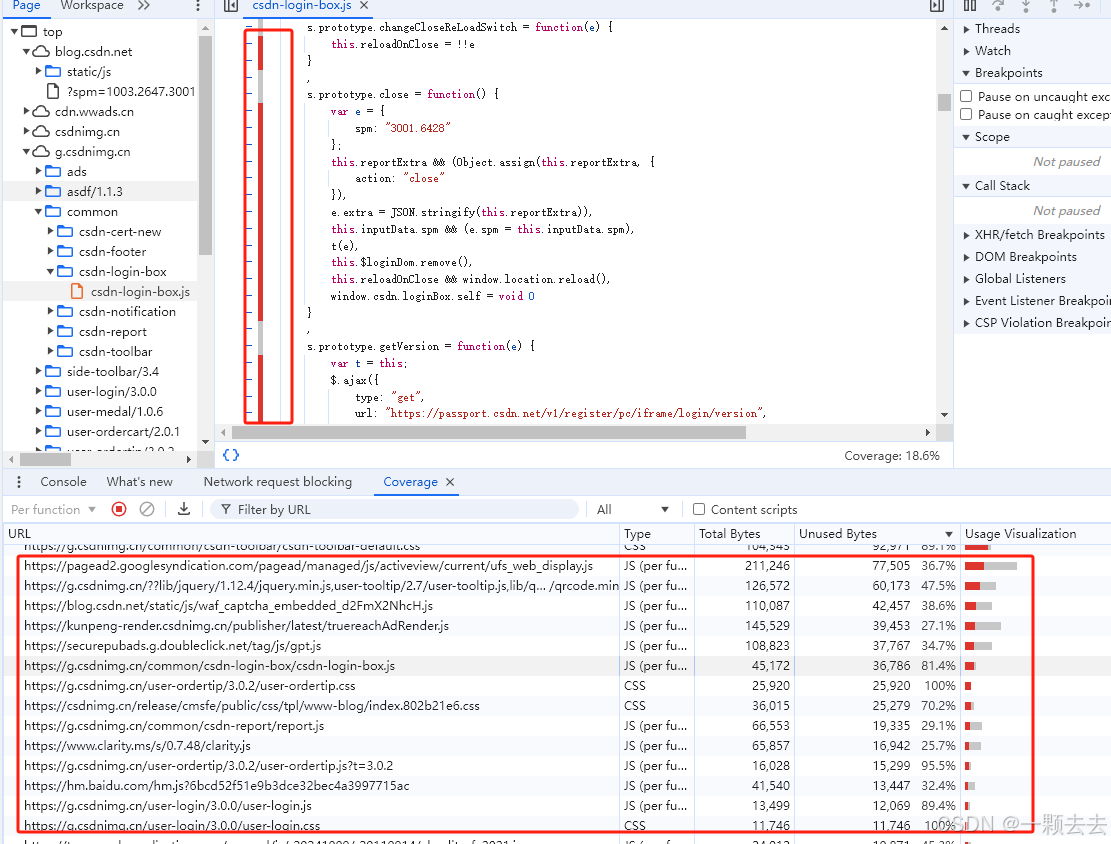Select the Coverage drawer tab
Image resolution: width=1111 pixels, height=844 pixels.
(410, 482)
